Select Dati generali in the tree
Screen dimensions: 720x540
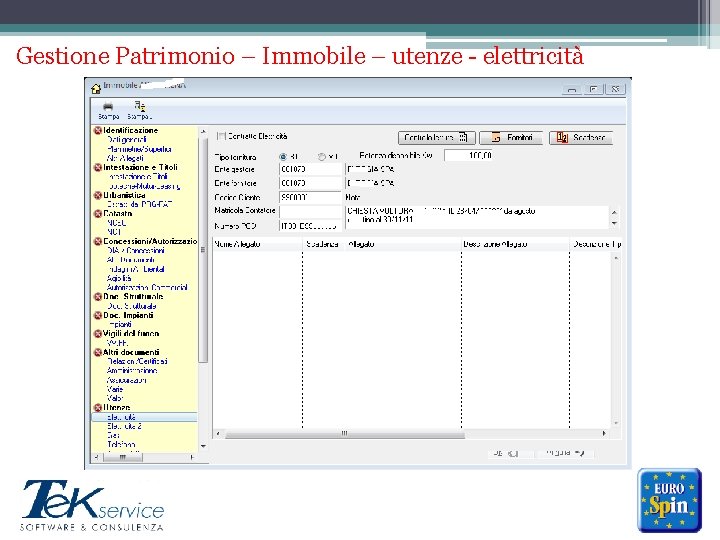[127, 139]
